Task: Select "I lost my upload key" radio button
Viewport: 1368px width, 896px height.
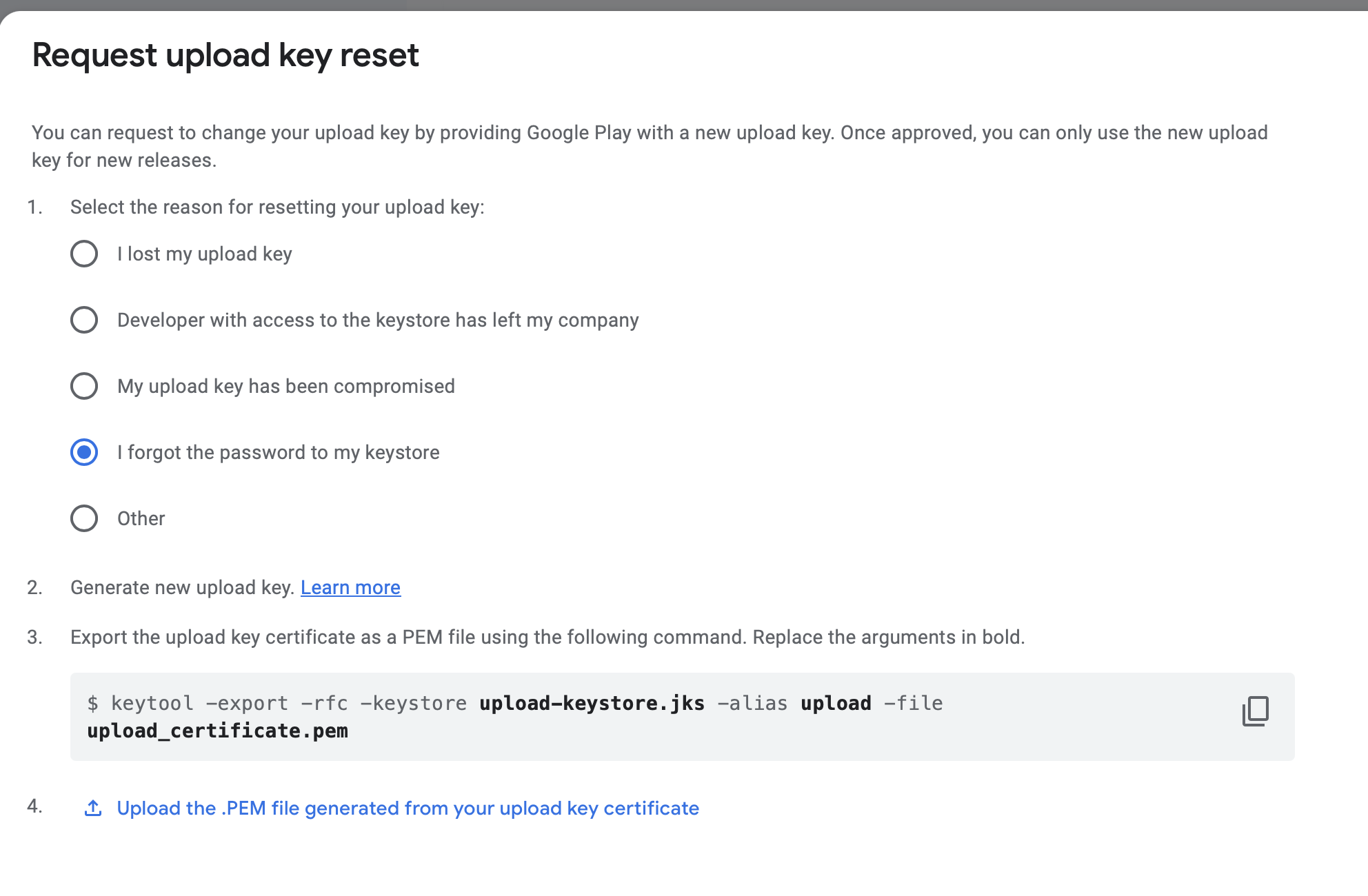Action: click(x=84, y=254)
